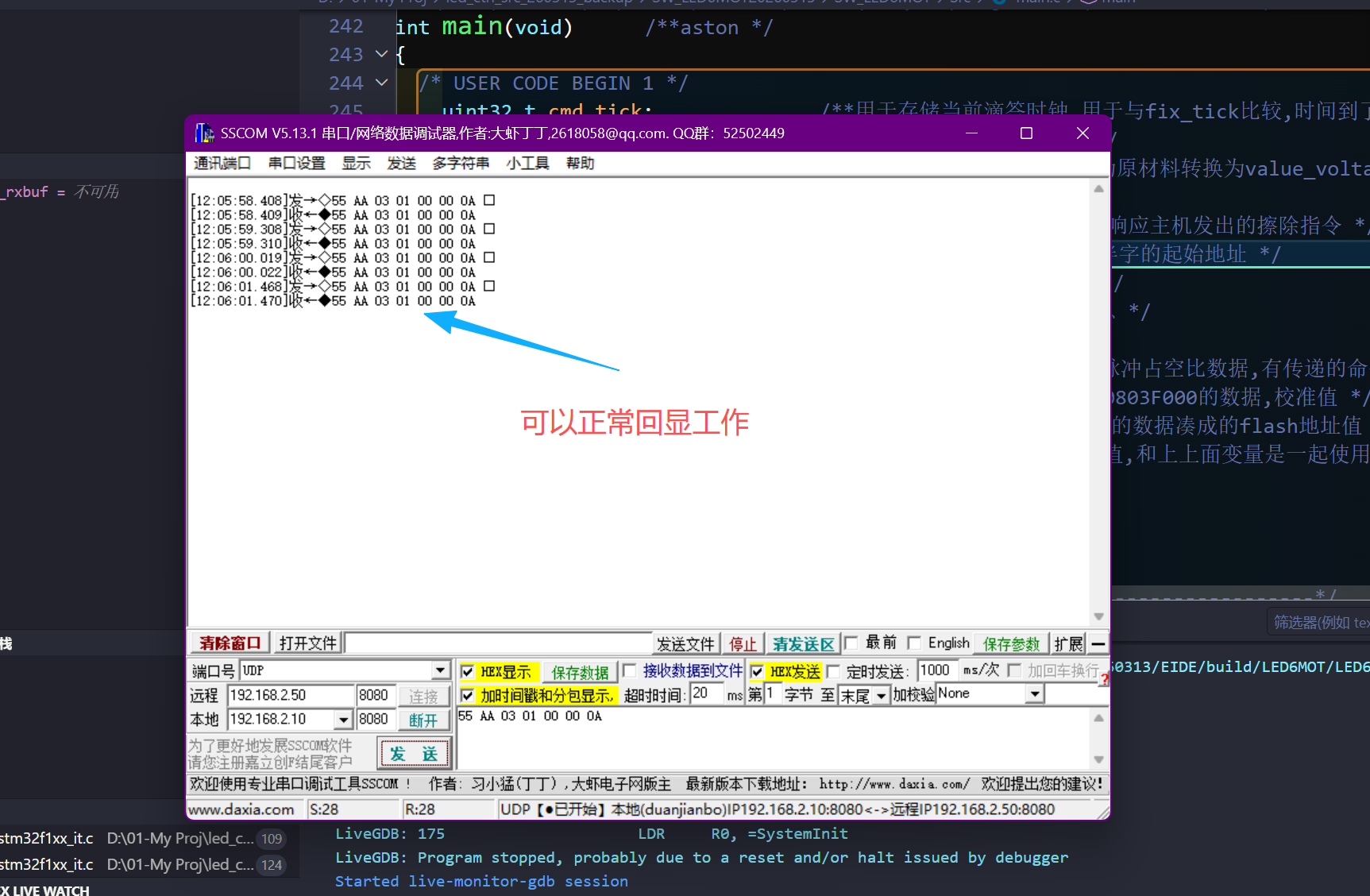
Task: Click the 断开 disconnect button
Action: pyautogui.click(x=423, y=720)
